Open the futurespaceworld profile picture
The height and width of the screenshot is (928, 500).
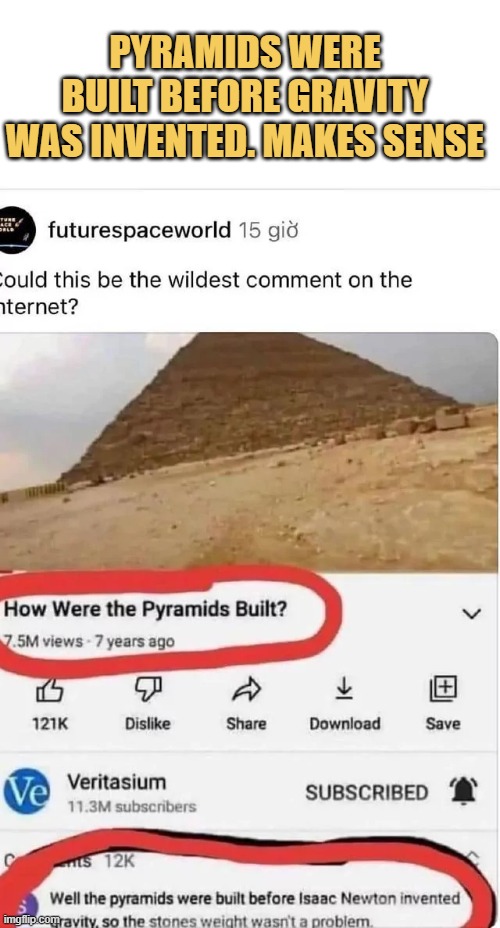17,230
